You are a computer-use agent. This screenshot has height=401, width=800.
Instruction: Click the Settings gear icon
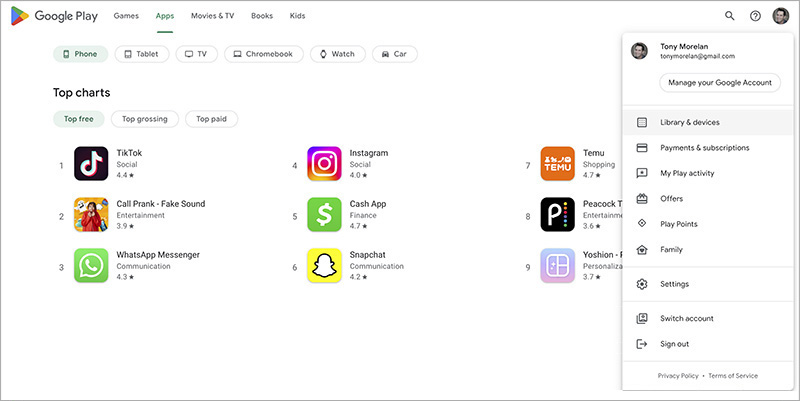642,284
